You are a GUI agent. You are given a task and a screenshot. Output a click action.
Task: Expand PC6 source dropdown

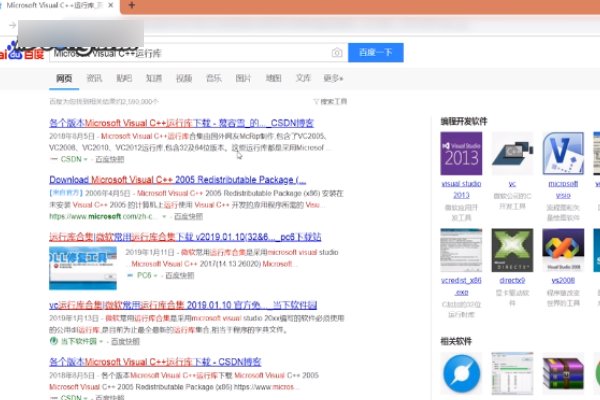pos(155,276)
